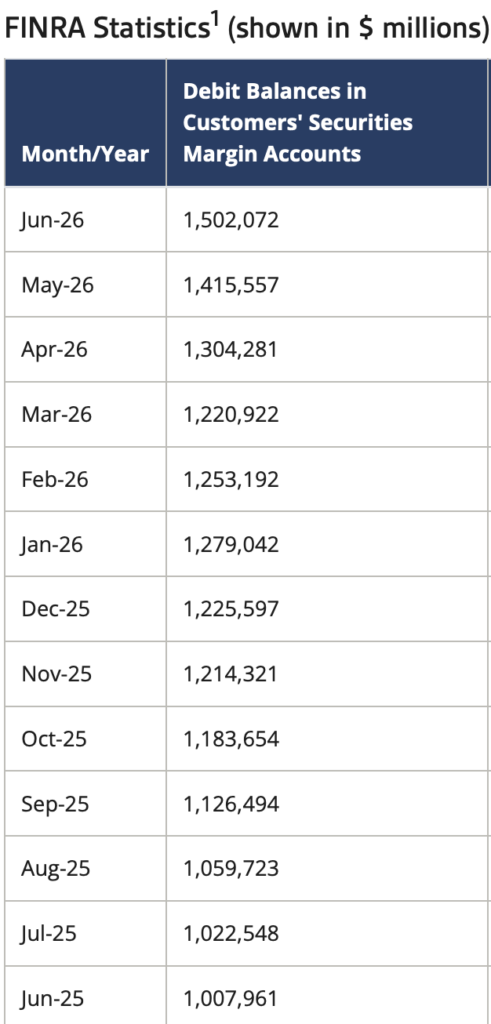Viewport: 491px width, 1024px height.
Task: Select the Dec-25 row label
Action: click(x=55, y=609)
